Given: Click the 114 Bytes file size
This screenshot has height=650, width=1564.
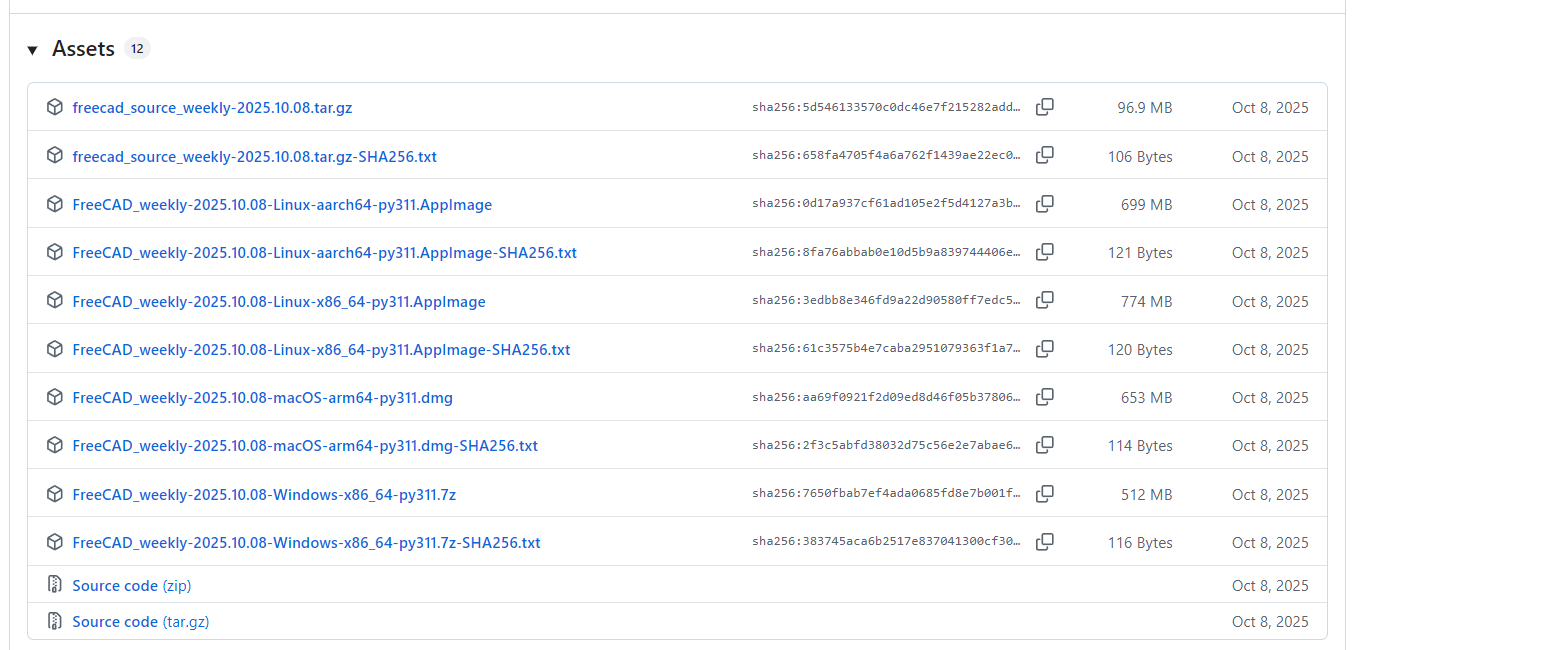Looking at the screenshot, I should tap(1140, 446).
